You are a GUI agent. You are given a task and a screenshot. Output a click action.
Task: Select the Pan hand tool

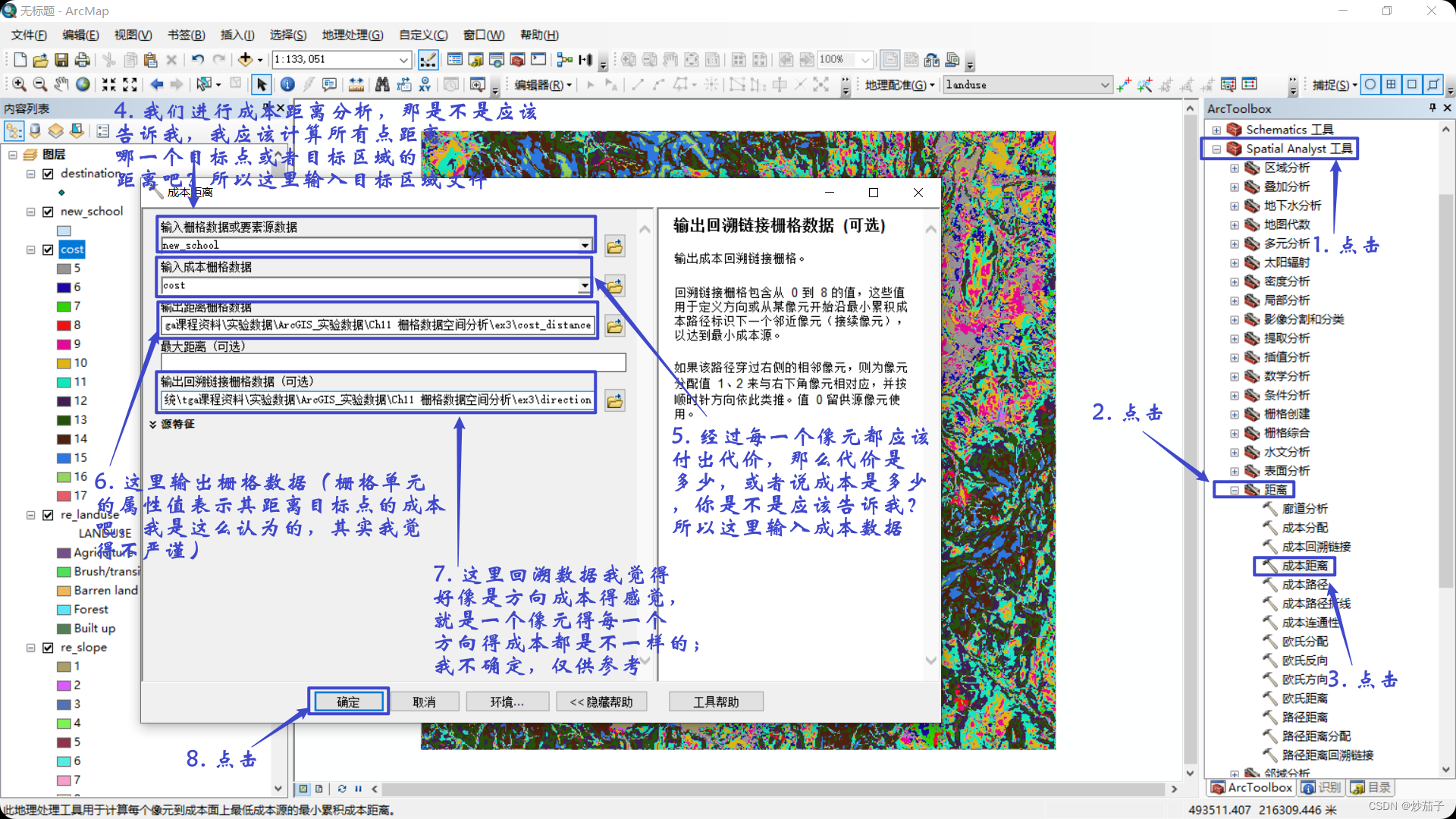[61, 84]
